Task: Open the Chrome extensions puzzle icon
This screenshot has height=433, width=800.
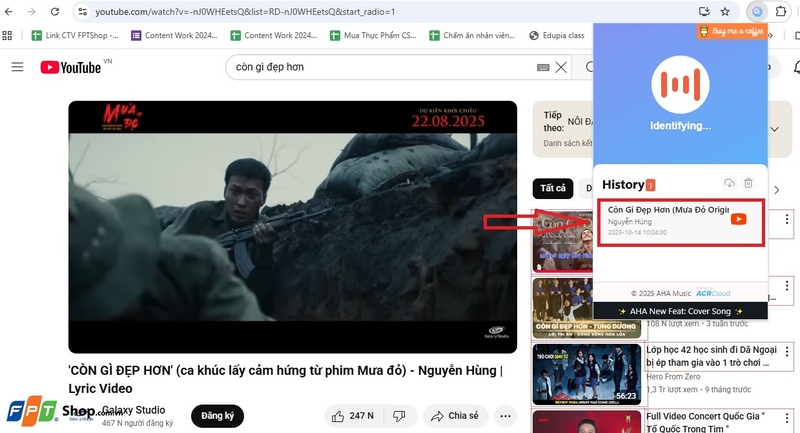Action: click(x=781, y=11)
